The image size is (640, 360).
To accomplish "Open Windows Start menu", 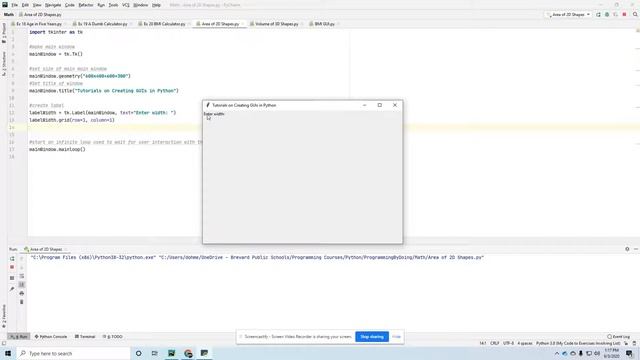I will pos(8,353).
